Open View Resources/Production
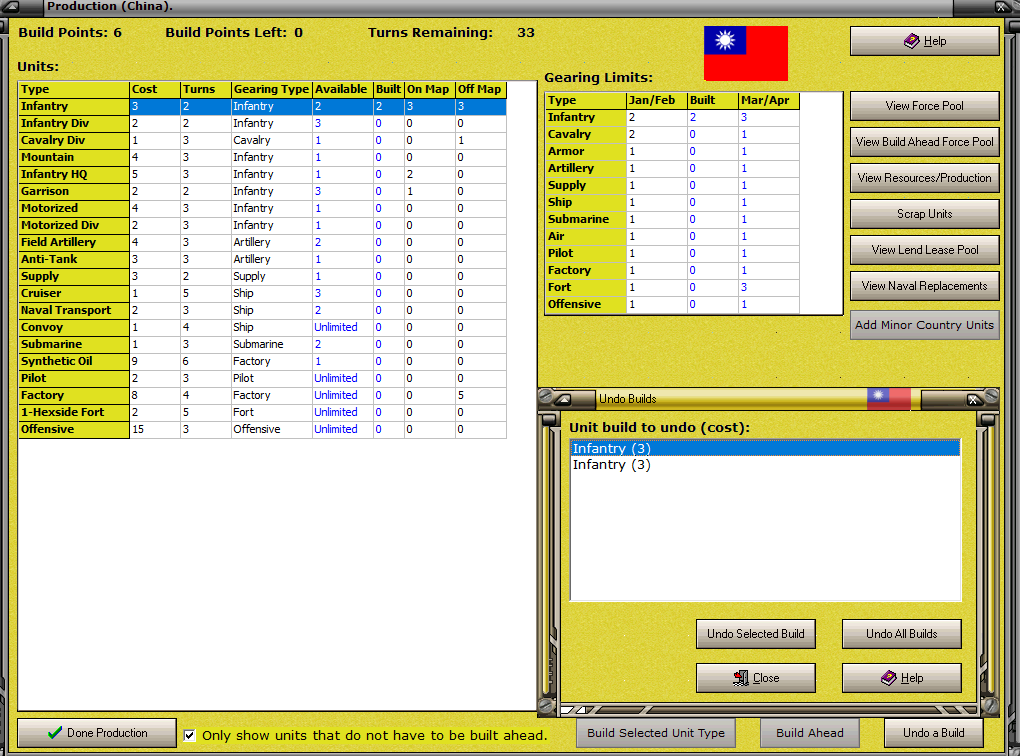 point(924,178)
